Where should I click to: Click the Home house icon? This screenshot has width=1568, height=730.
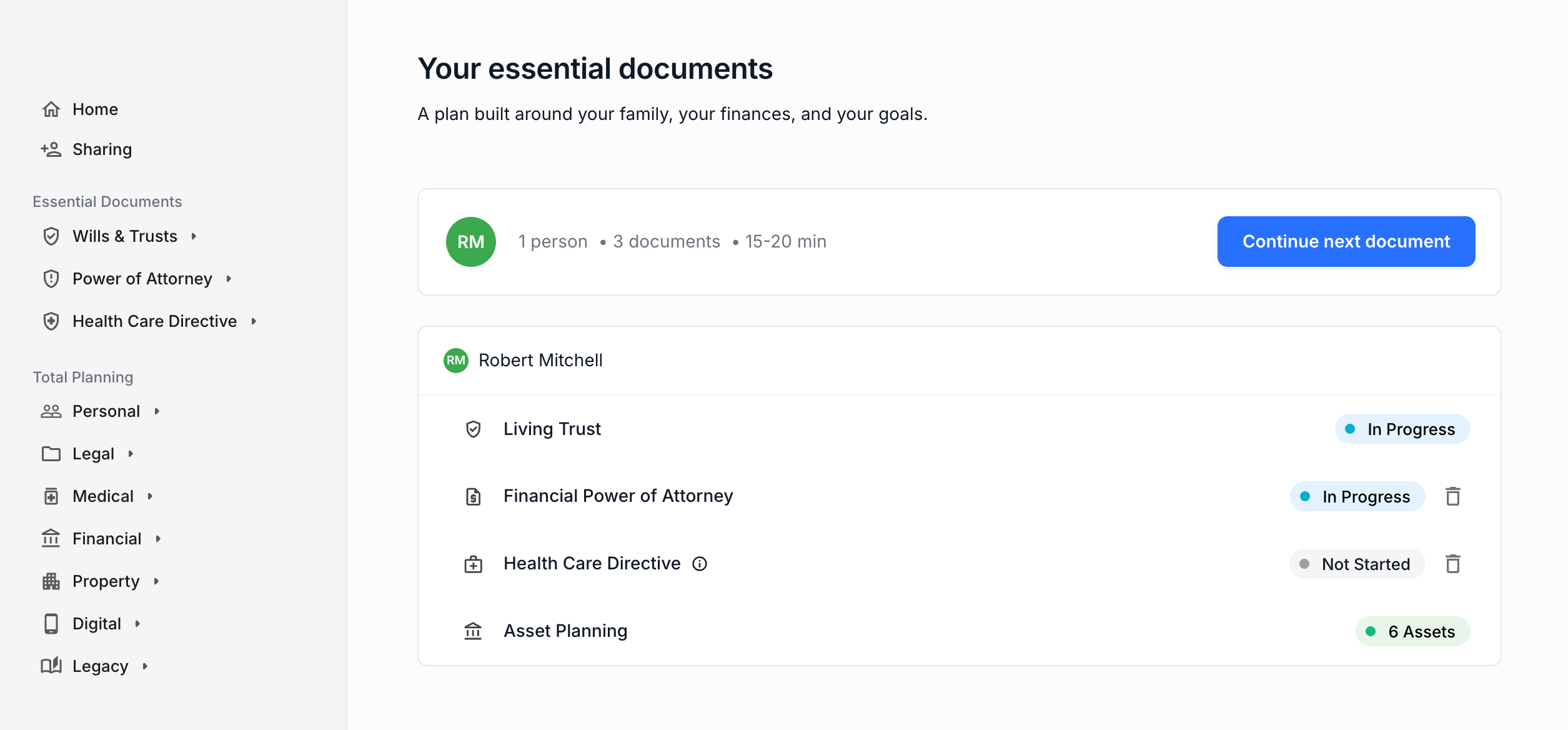pyautogui.click(x=51, y=109)
